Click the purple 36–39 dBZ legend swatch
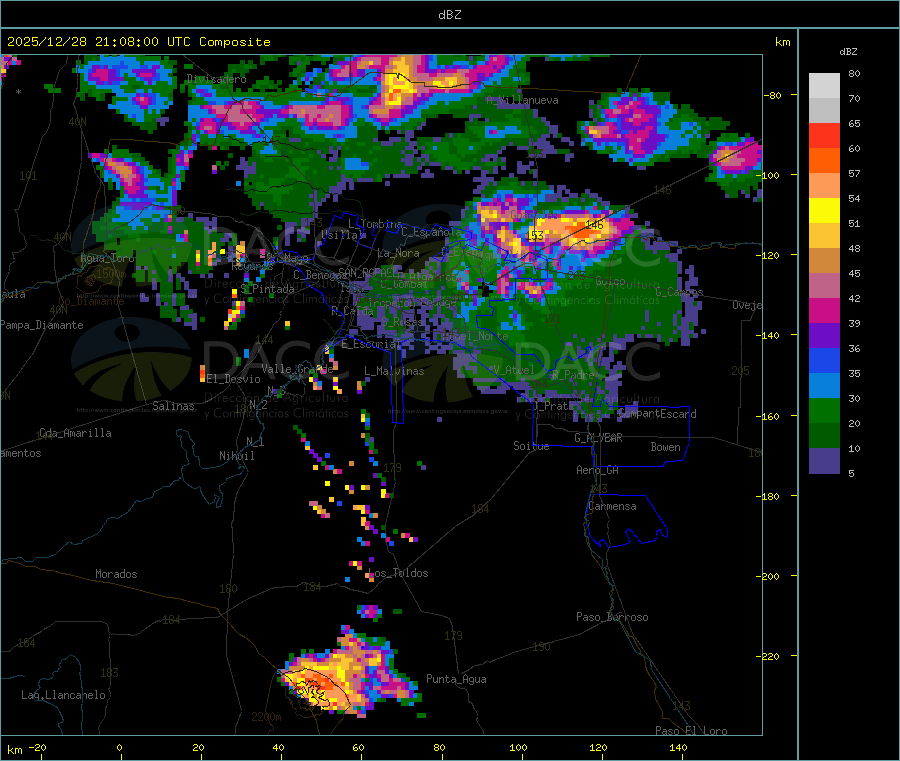 click(x=824, y=336)
